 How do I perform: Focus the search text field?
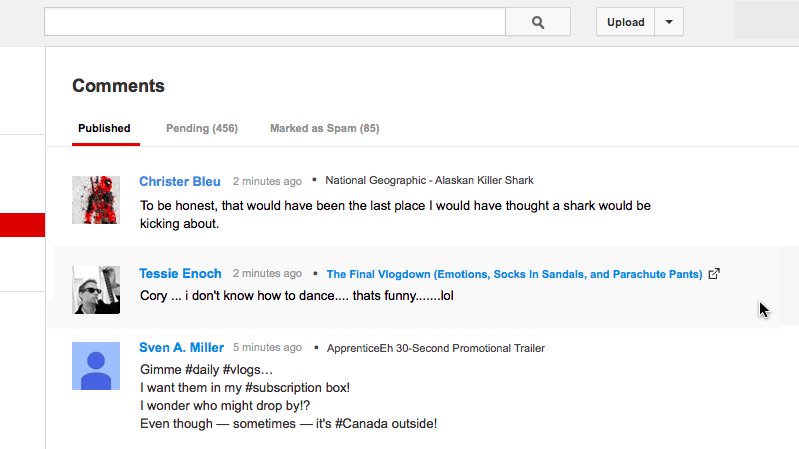[x=275, y=22]
